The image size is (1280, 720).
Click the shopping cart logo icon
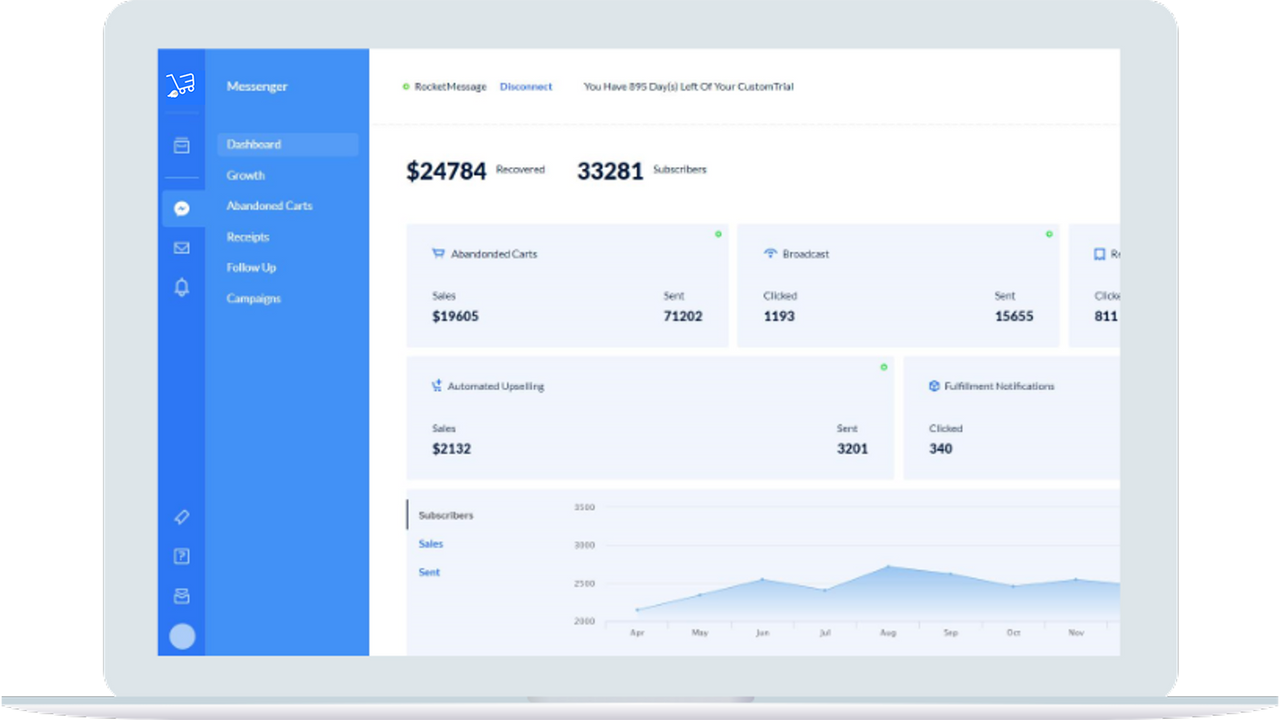coord(181,85)
